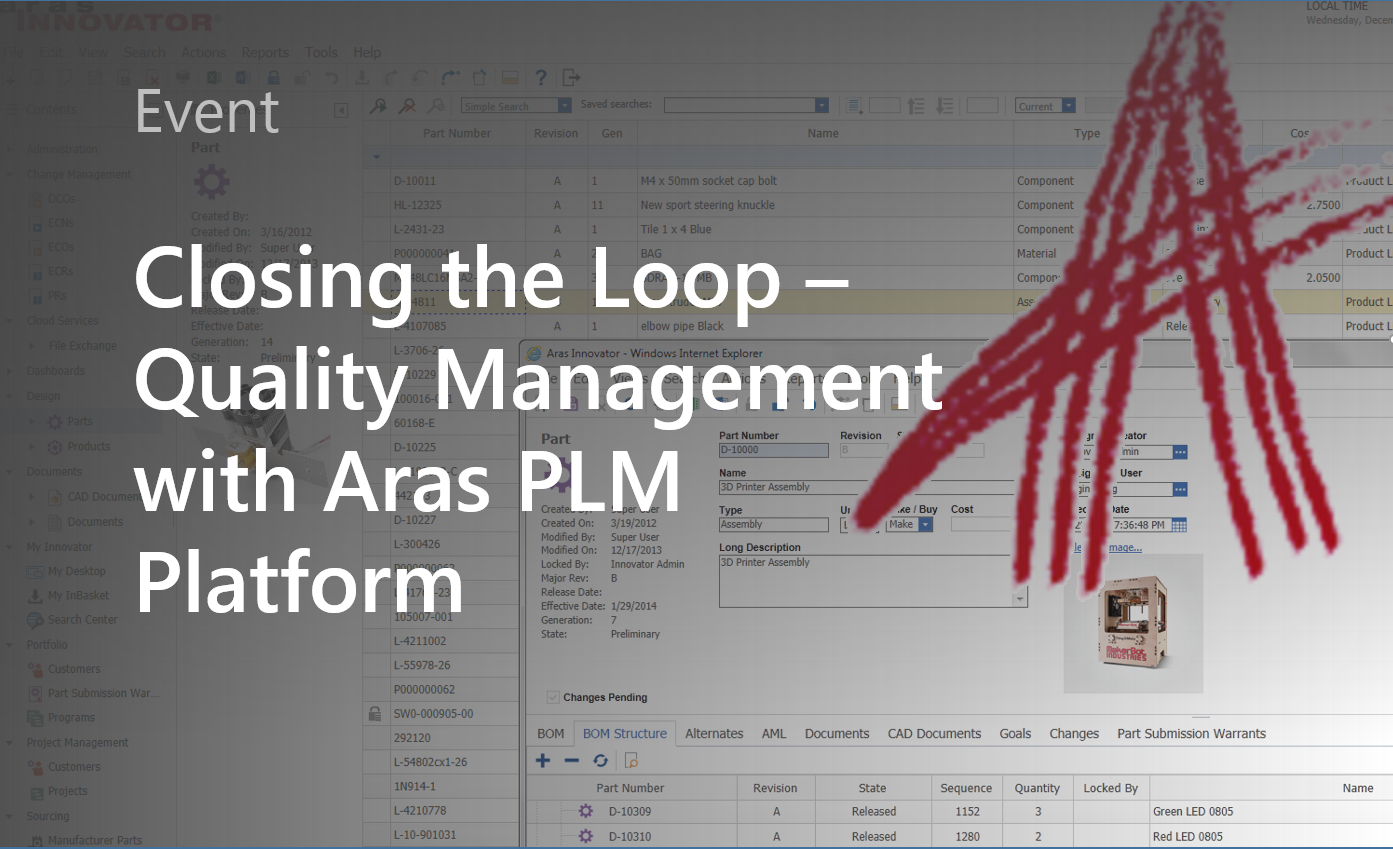This screenshot has height=849, width=1393.
Task: Open the Saved searches dropdown
Action: pyautogui.click(x=821, y=104)
